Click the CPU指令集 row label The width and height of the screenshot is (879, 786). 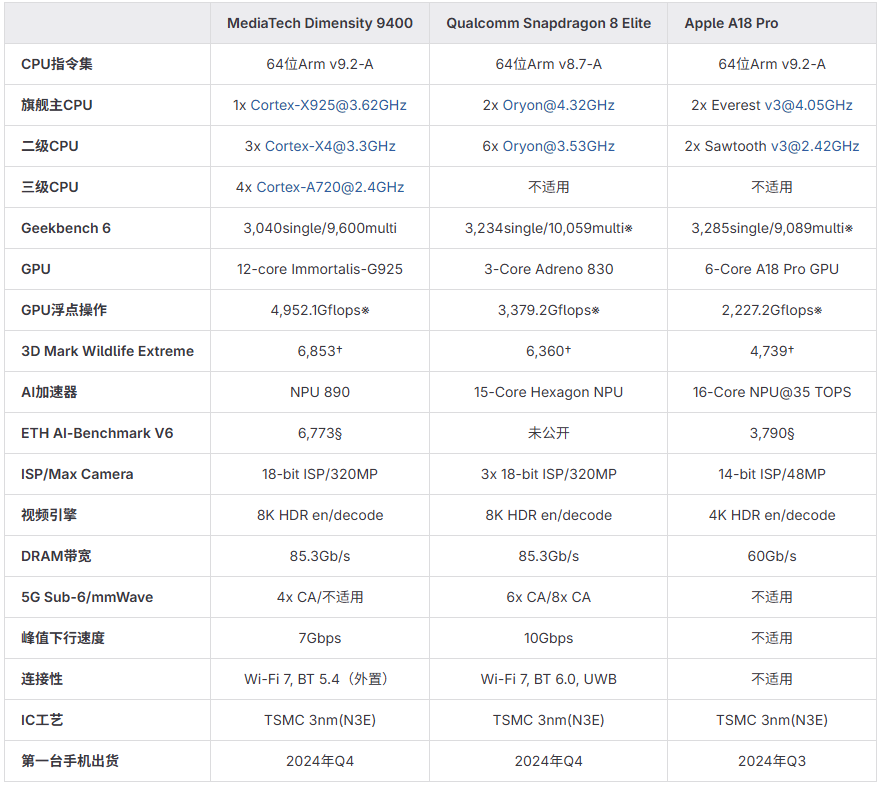[57, 64]
